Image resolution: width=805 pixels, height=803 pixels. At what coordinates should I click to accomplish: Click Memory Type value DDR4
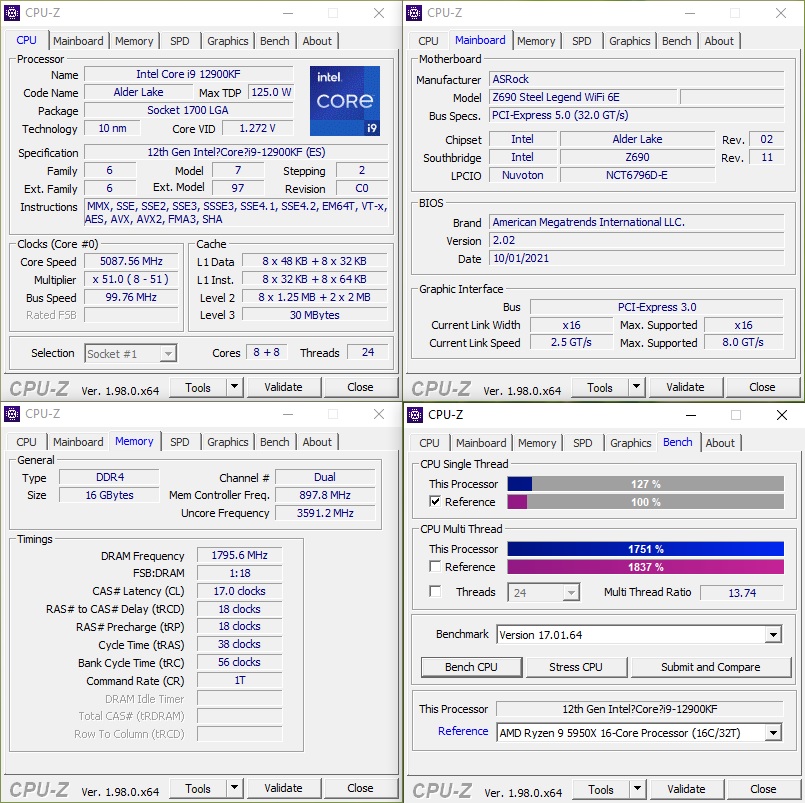click(109, 477)
